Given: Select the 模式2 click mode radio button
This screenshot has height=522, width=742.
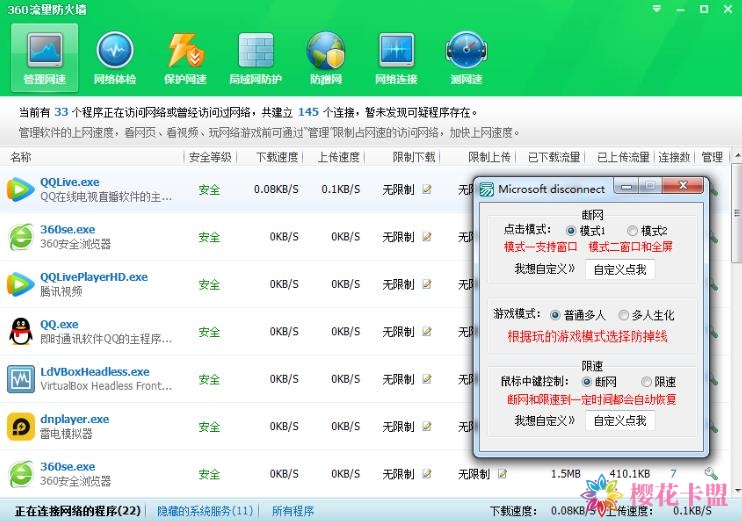Looking at the screenshot, I should [x=633, y=231].
